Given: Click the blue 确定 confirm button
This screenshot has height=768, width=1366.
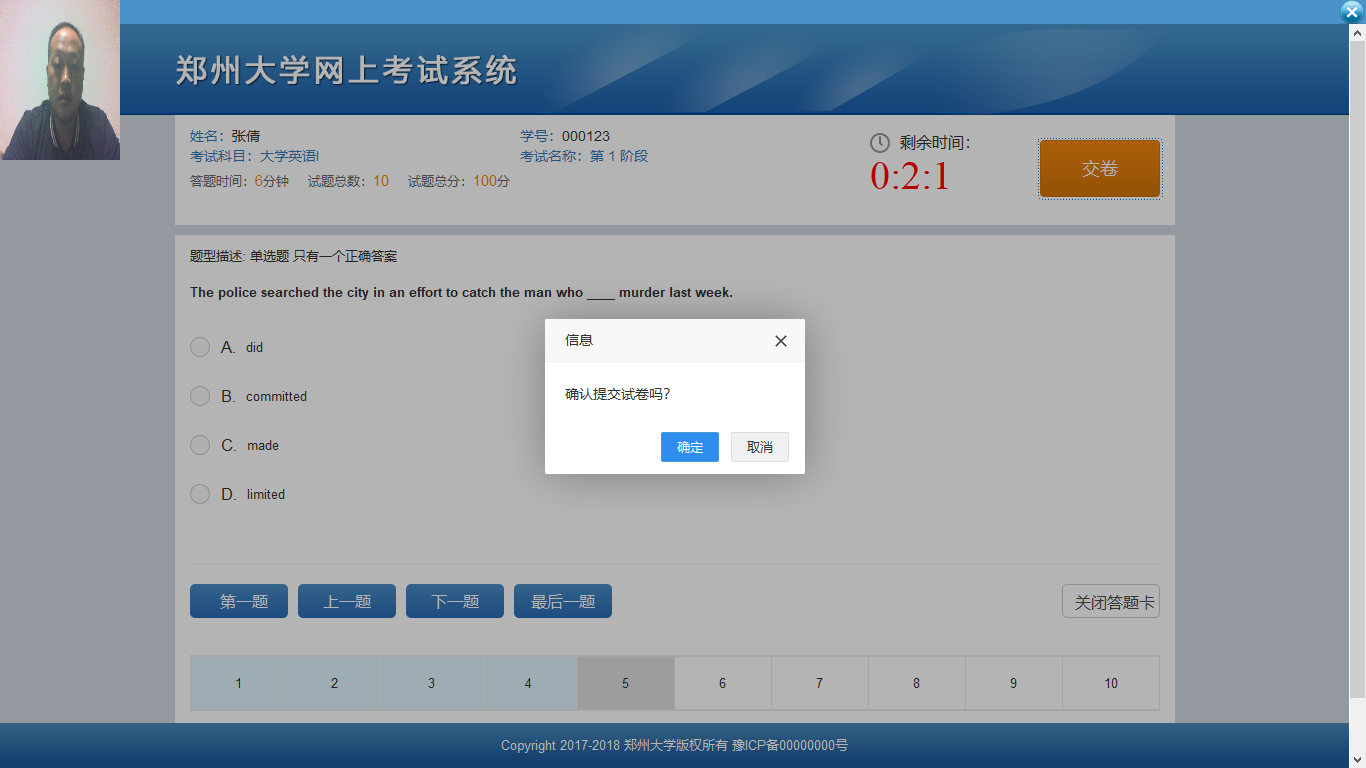Looking at the screenshot, I should pos(689,447).
